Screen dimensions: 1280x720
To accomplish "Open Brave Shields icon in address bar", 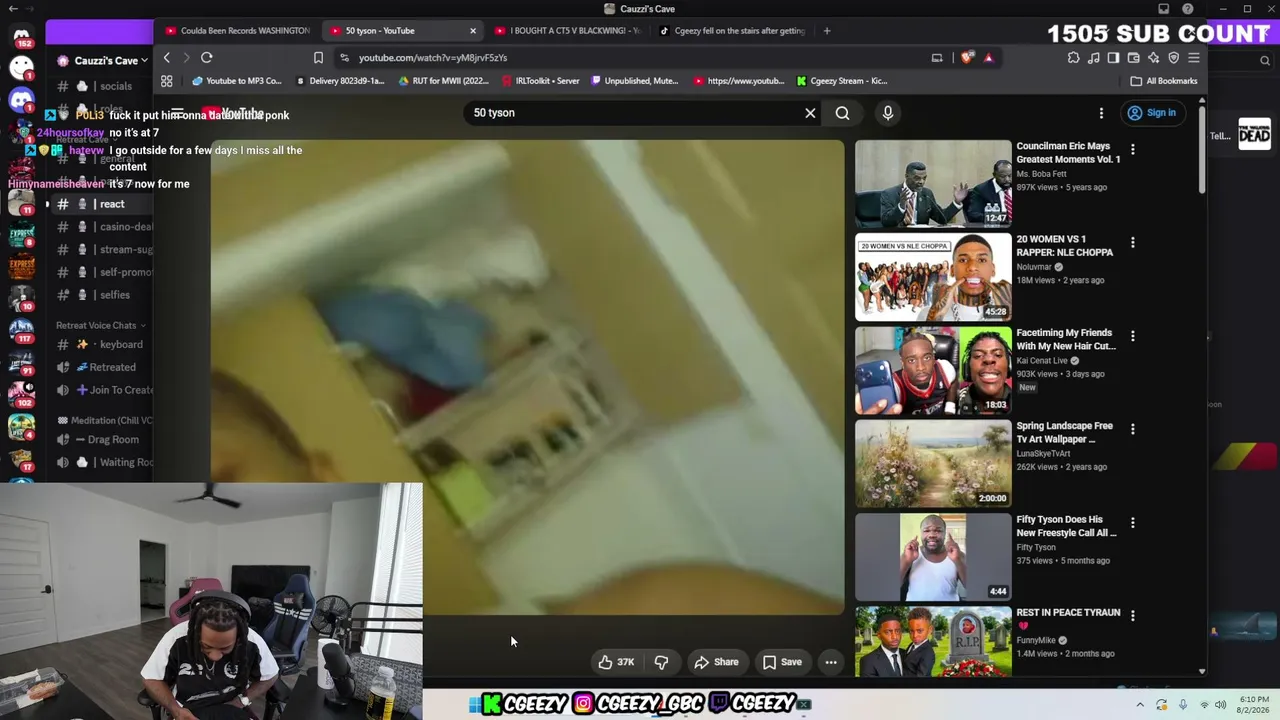I will point(966,58).
